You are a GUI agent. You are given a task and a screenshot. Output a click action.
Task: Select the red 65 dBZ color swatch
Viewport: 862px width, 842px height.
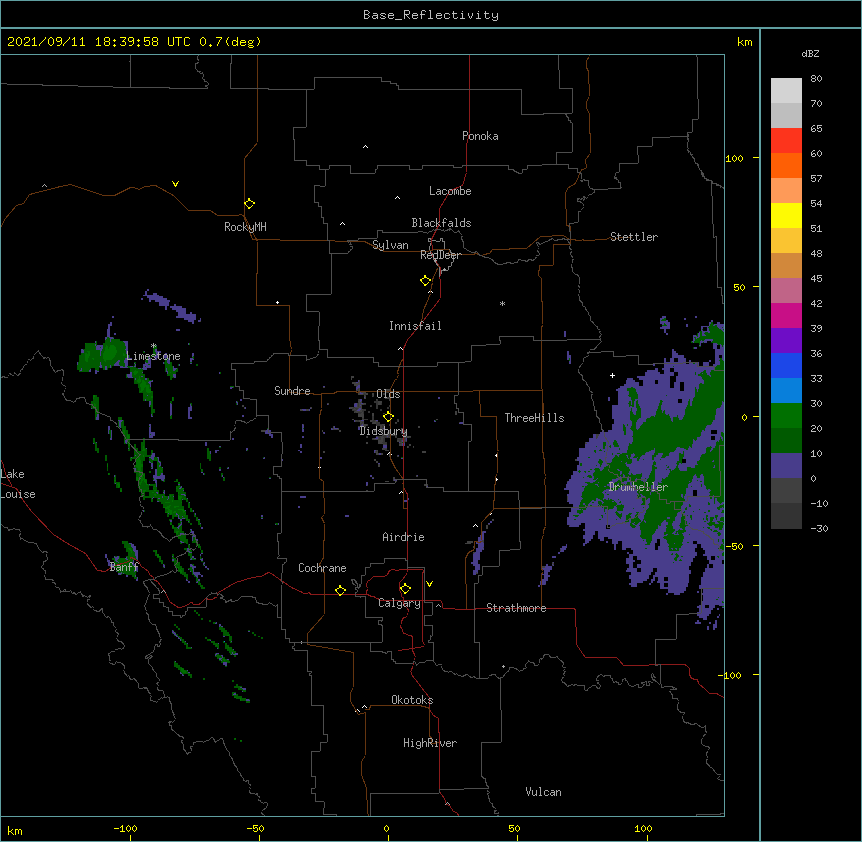pos(786,141)
